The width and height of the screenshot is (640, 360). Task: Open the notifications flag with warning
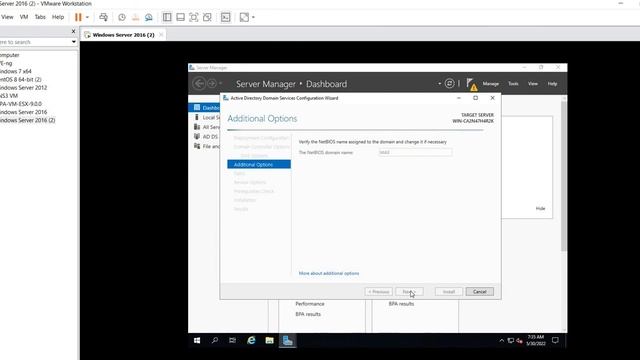click(471, 84)
